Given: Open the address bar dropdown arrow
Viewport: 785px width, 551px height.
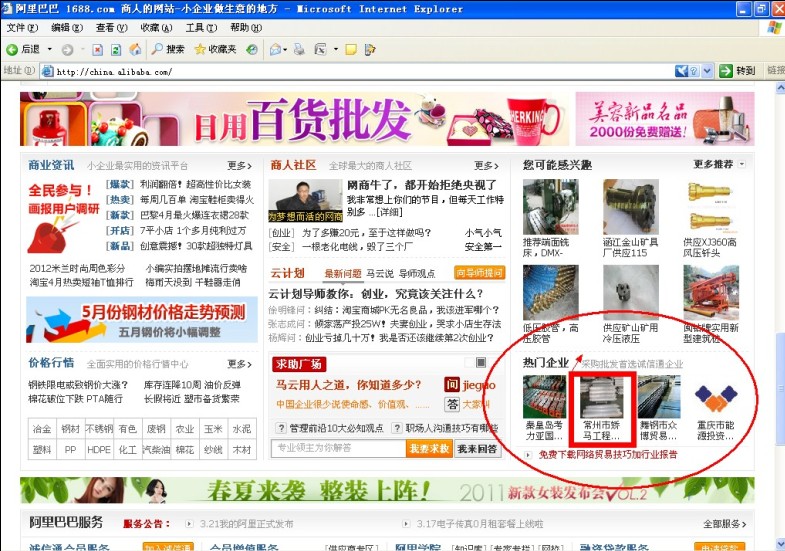Looking at the screenshot, I should 707,71.
